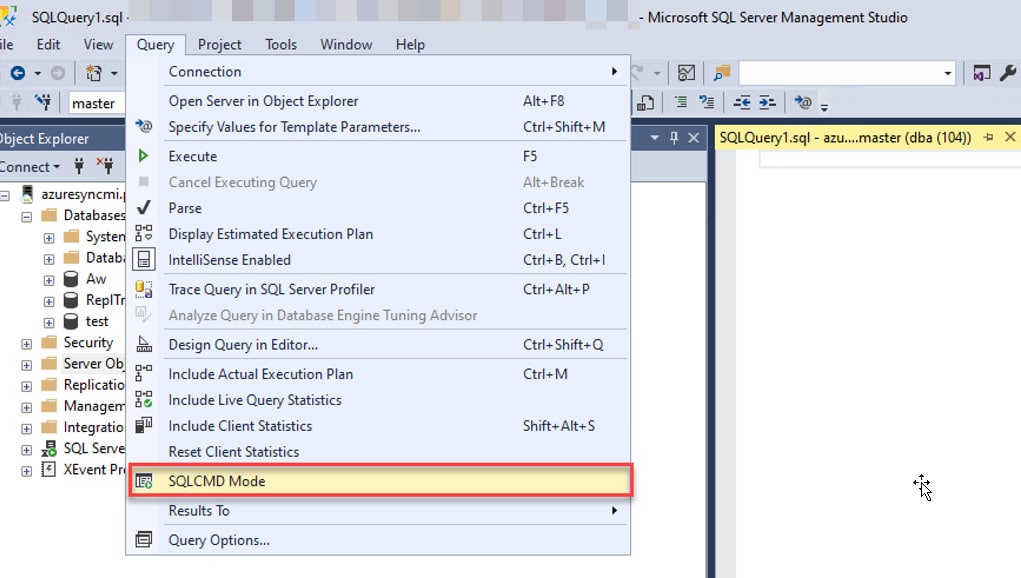
Task: Click the Query Options… entry
Action: pyautogui.click(x=378, y=540)
